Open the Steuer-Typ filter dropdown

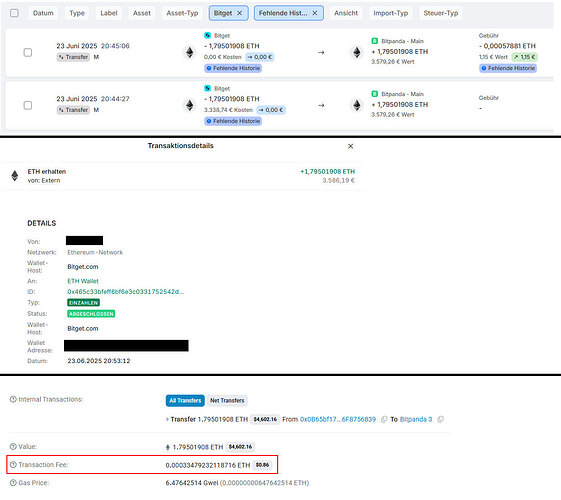441,13
